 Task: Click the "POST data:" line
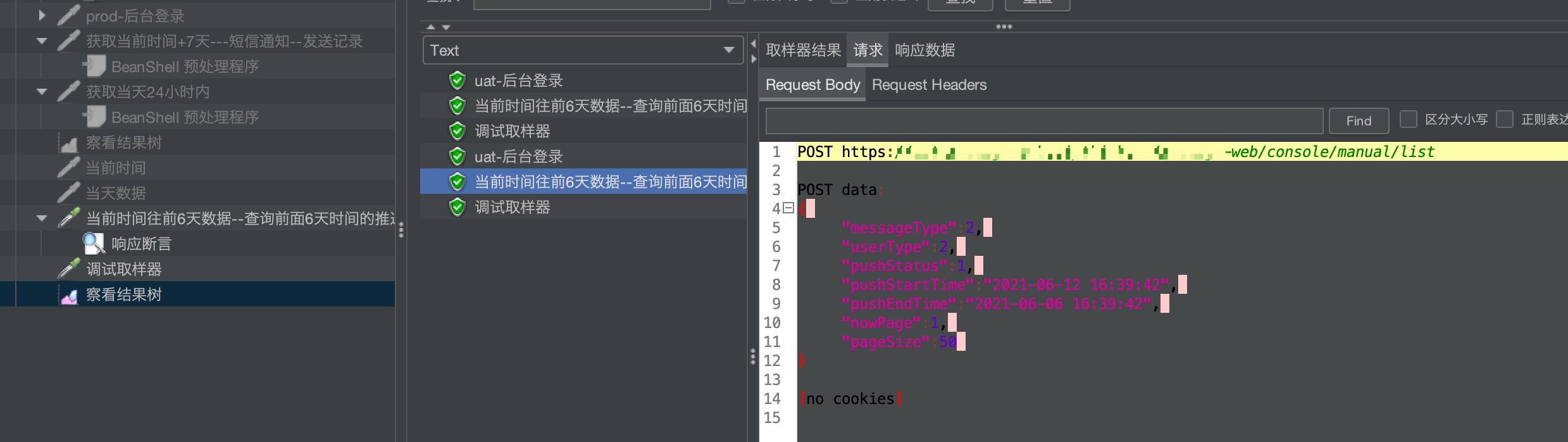click(841, 189)
